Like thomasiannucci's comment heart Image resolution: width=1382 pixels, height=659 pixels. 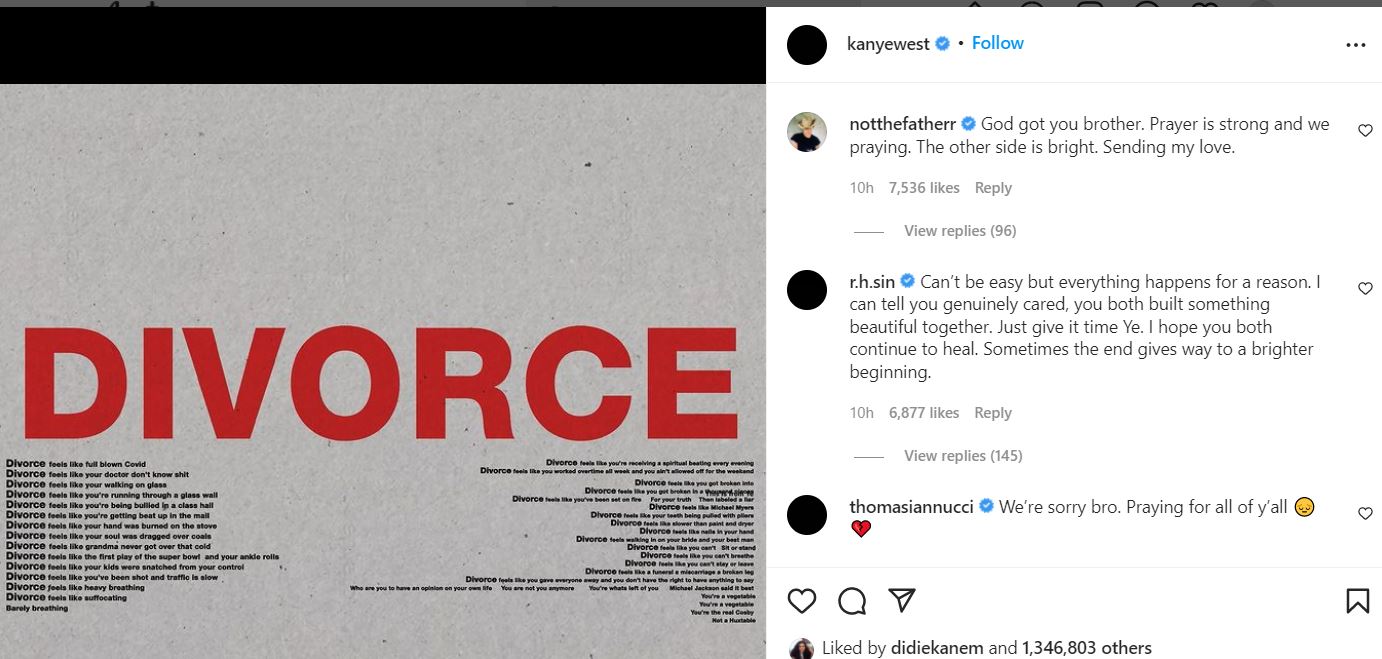[x=1365, y=513]
